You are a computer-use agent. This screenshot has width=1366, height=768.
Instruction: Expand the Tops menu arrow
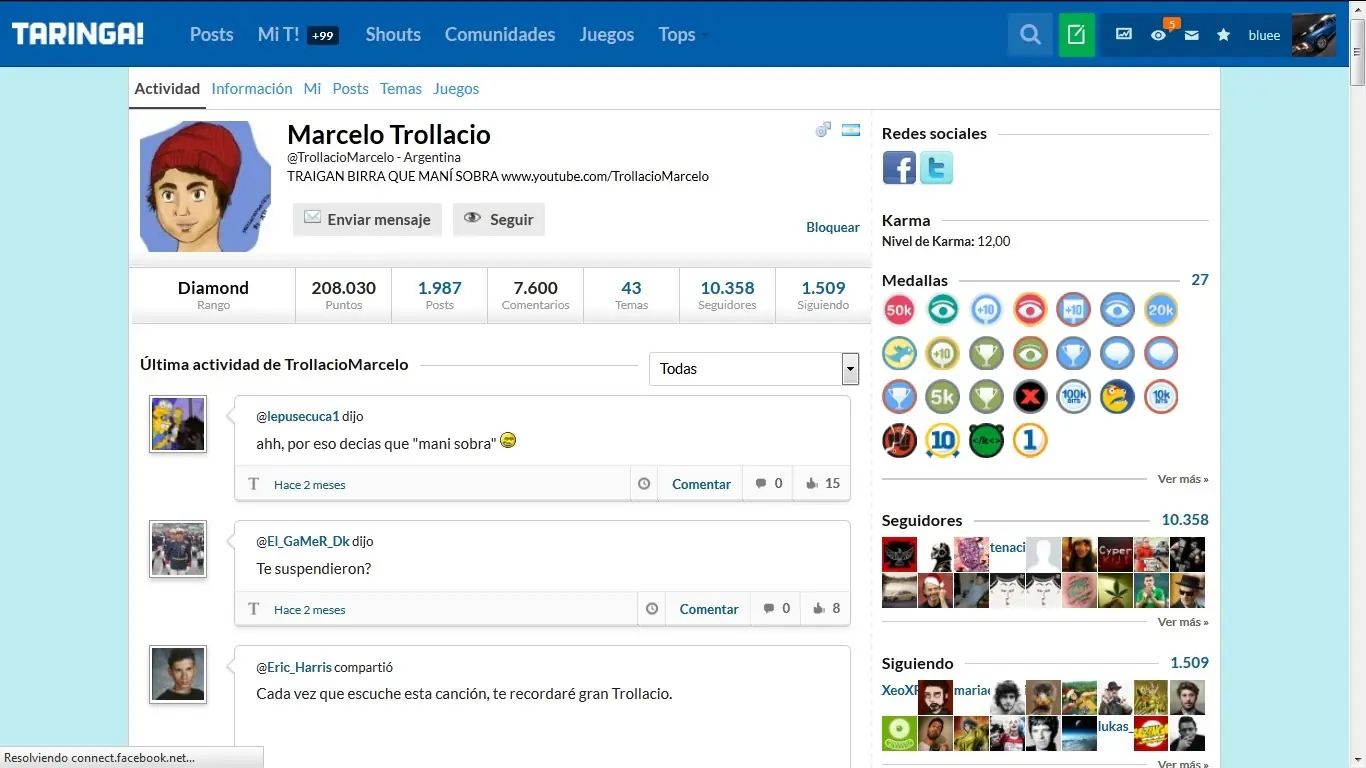(x=705, y=36)
